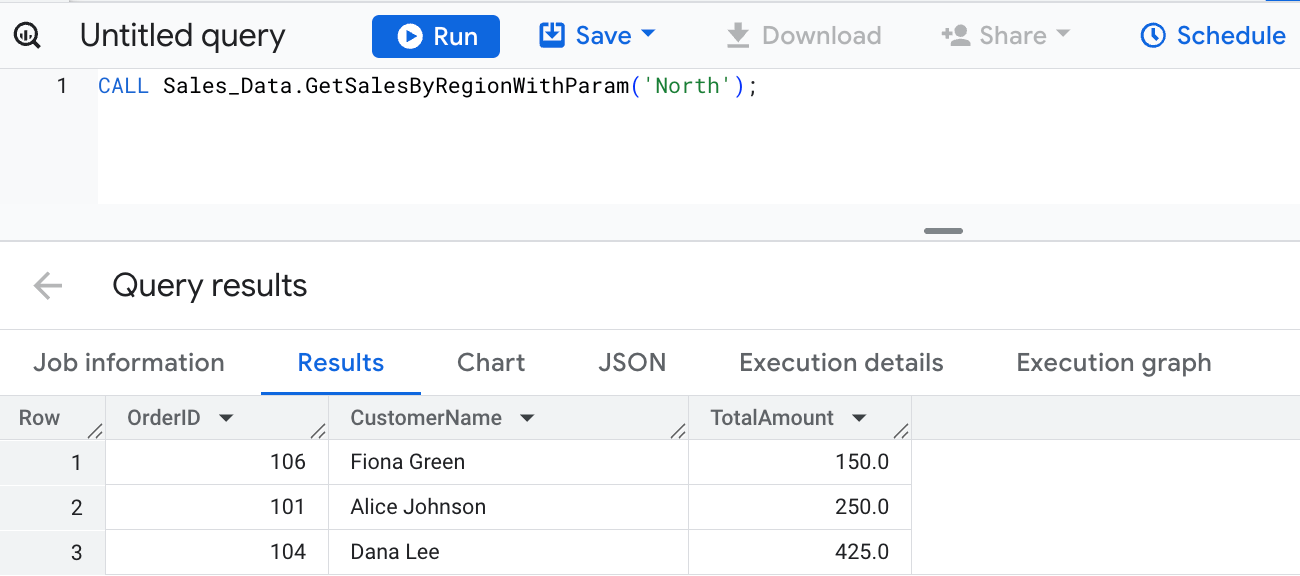The width and height of the screenshot is (1300, 576).
Task: Click the clock icon on Schedule
Action: coord(1153,36)
